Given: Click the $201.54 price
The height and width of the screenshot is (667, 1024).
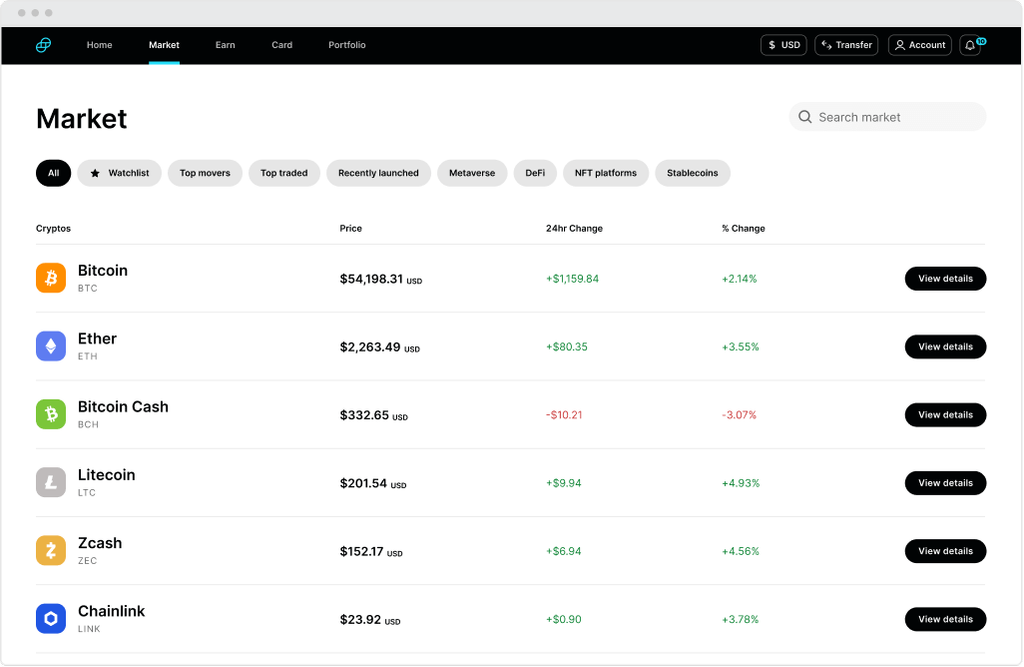Looking at the screenshot, I should [x=363, y=483].
